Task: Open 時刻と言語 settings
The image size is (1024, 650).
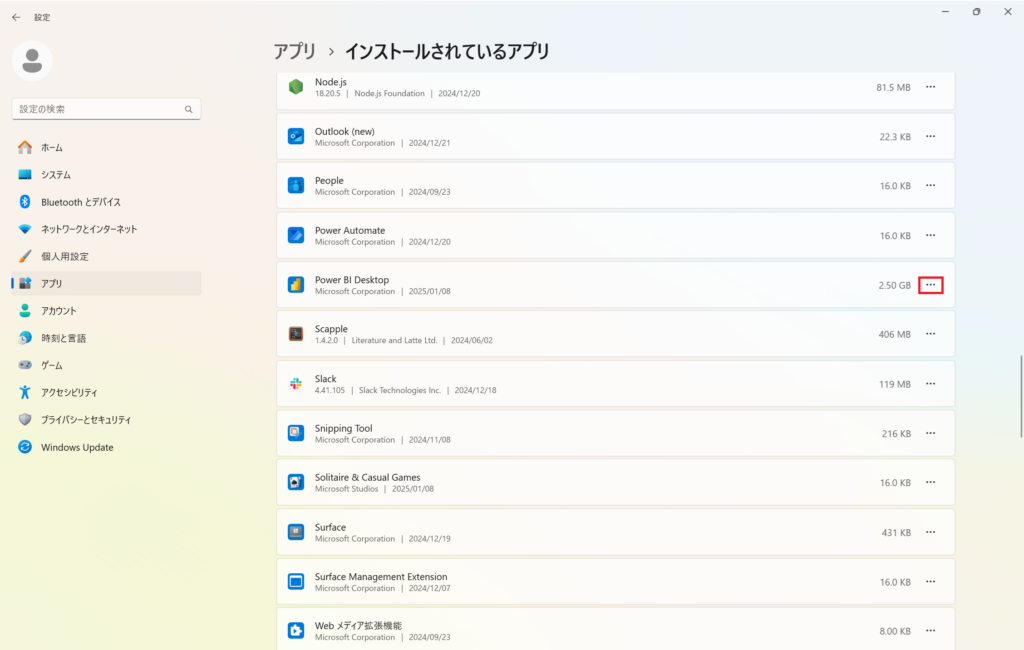Action: pyautogui.click(x=106, y=338)
